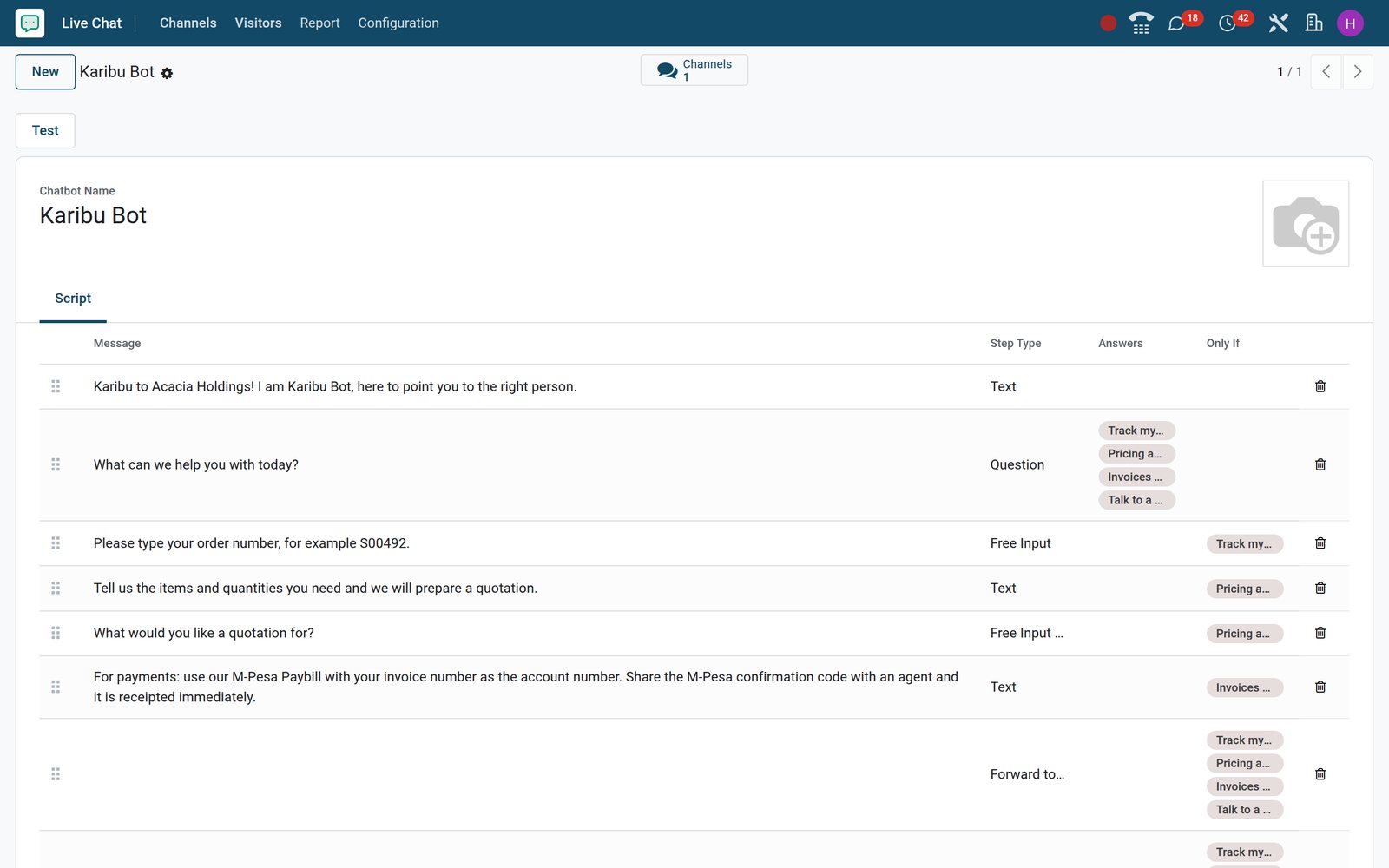Open the company switcher building icon

tap(1313, 23)
